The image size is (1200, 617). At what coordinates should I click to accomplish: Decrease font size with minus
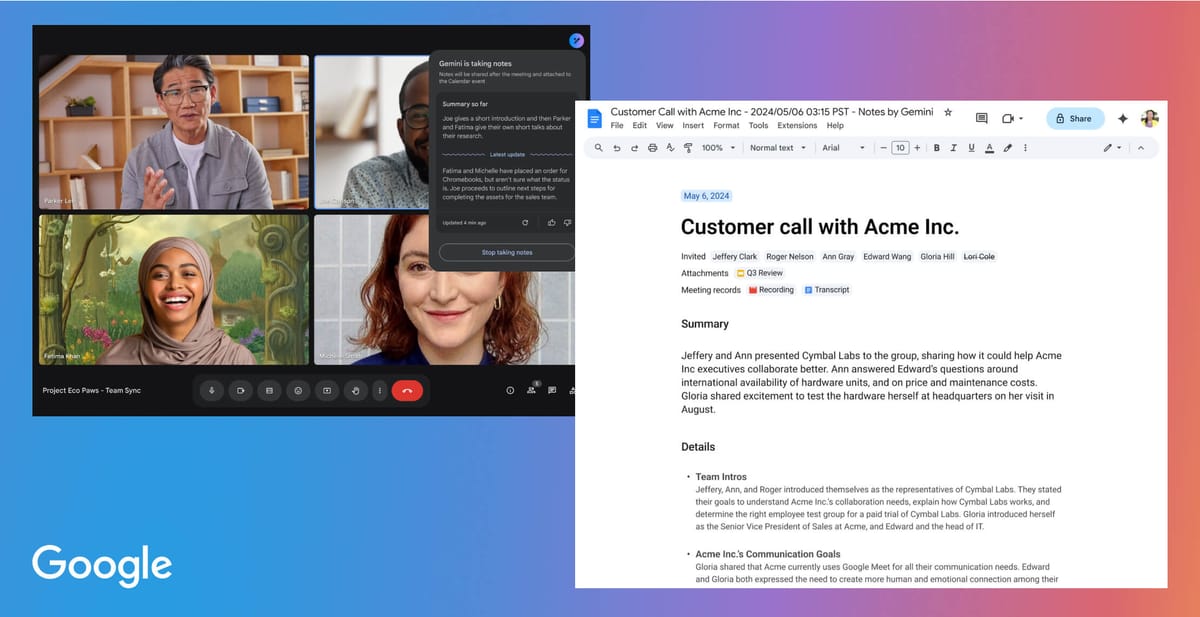click(884, 148)
